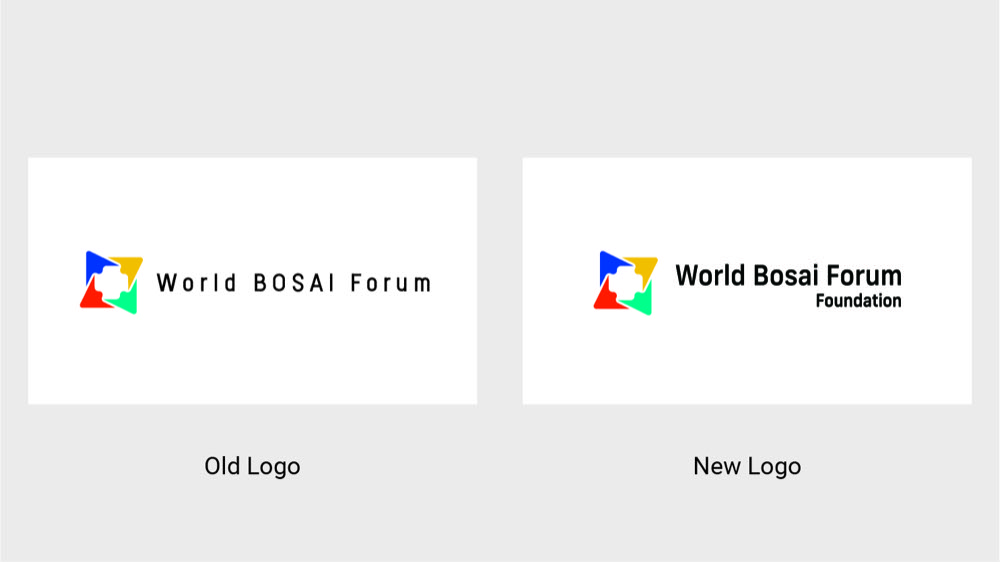Select the red shape in the old logo
This screenshot has width=1000, height=562.
pos(92,297)
